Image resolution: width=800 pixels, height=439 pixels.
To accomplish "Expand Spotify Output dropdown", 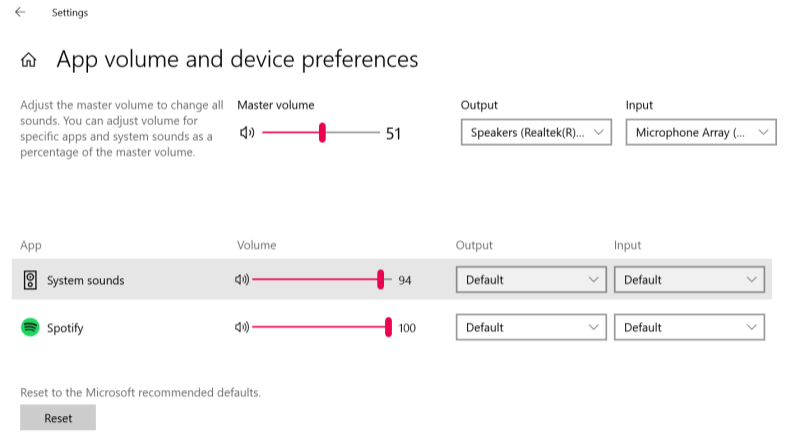I will 531,327.
